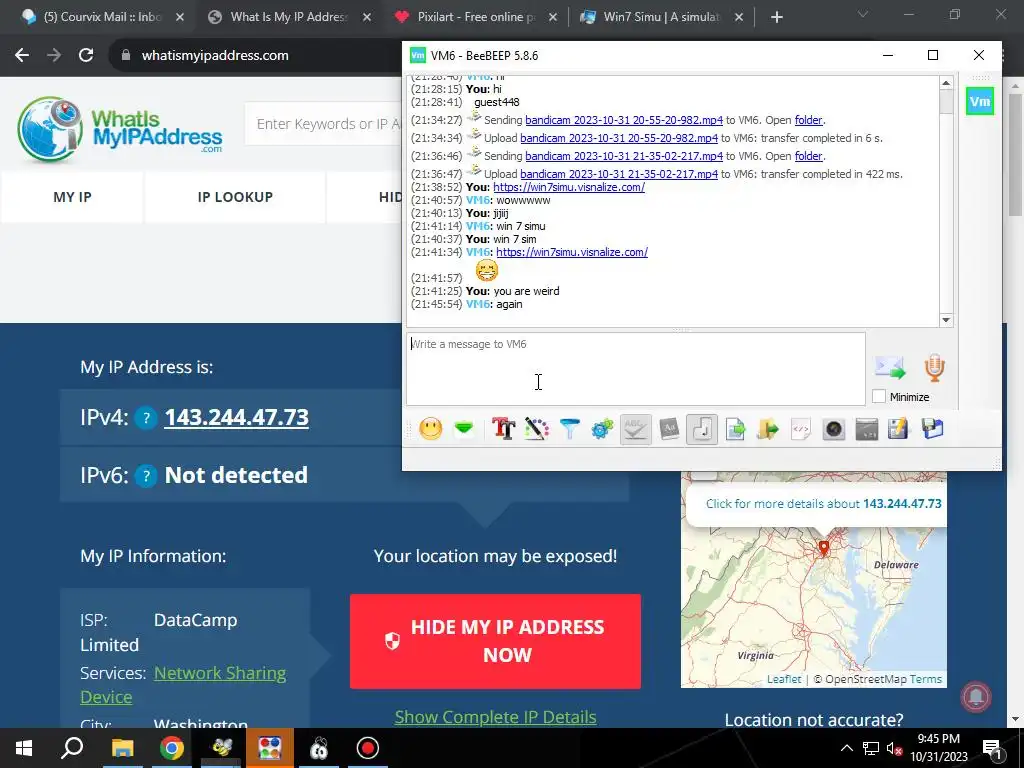Click the Bandicam red record icon in taskbar

click(368, 748)
